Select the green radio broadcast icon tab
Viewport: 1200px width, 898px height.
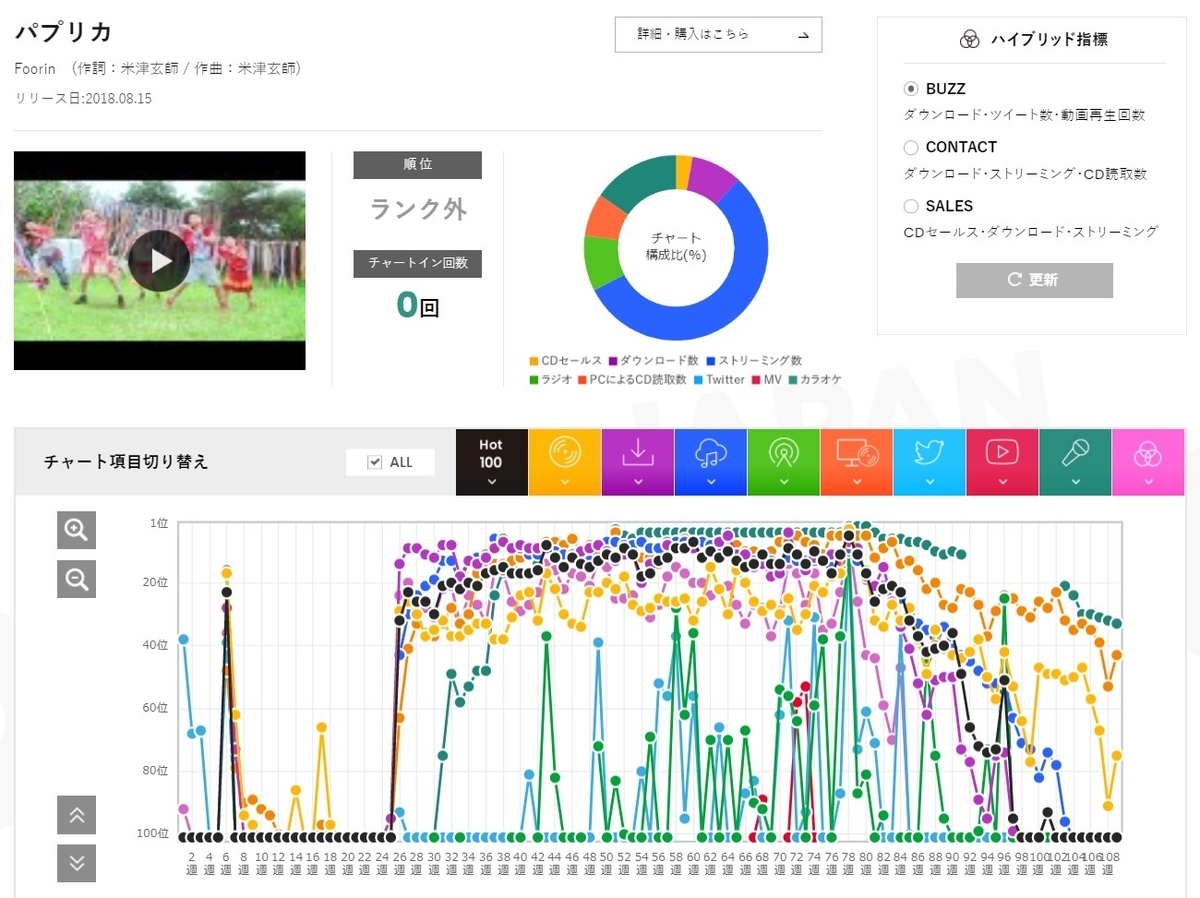pyautogui.click(x=783, y=462)
